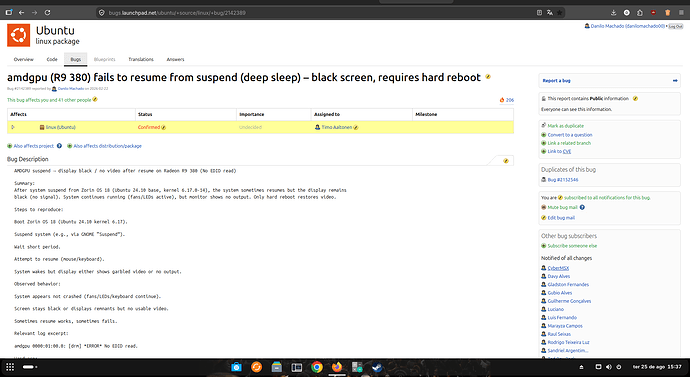Edit the Confirmed status pencil
The height and width of the screenshot is (377, 690).
coord(164,128)
